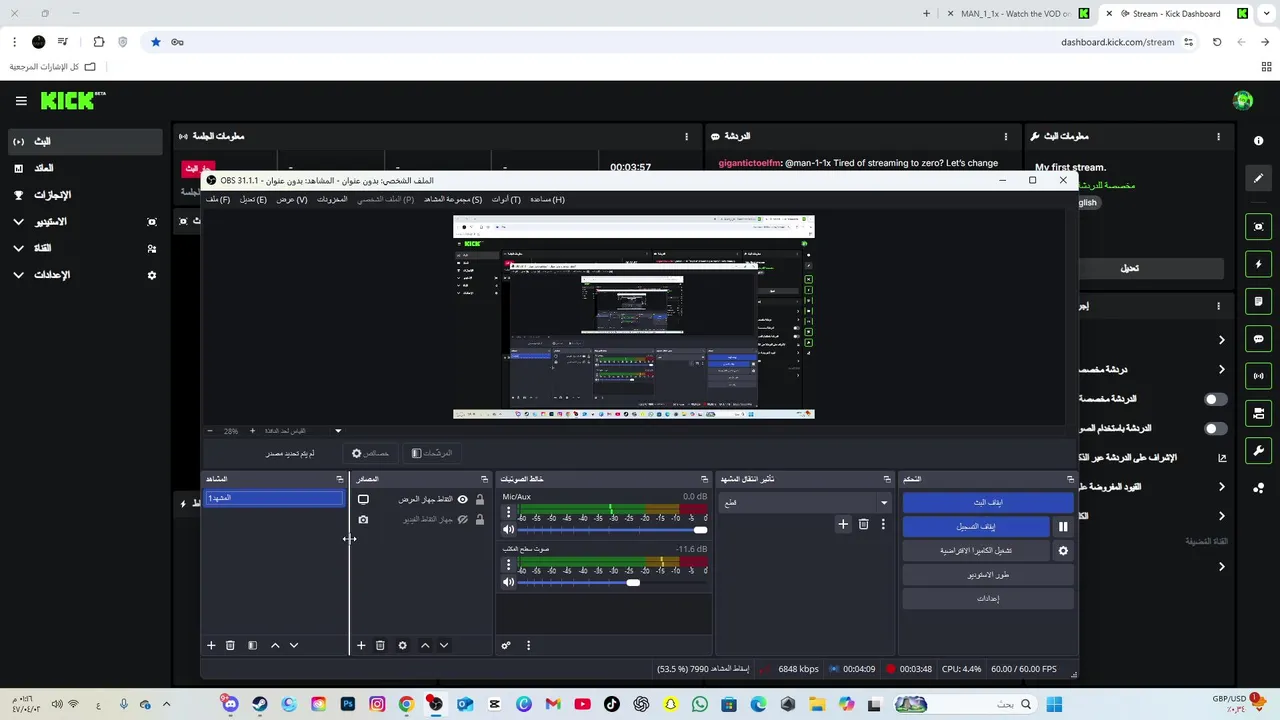Mute the Mic/Aux audio channel
The image size is (1280, 720).
click(508, 530)
